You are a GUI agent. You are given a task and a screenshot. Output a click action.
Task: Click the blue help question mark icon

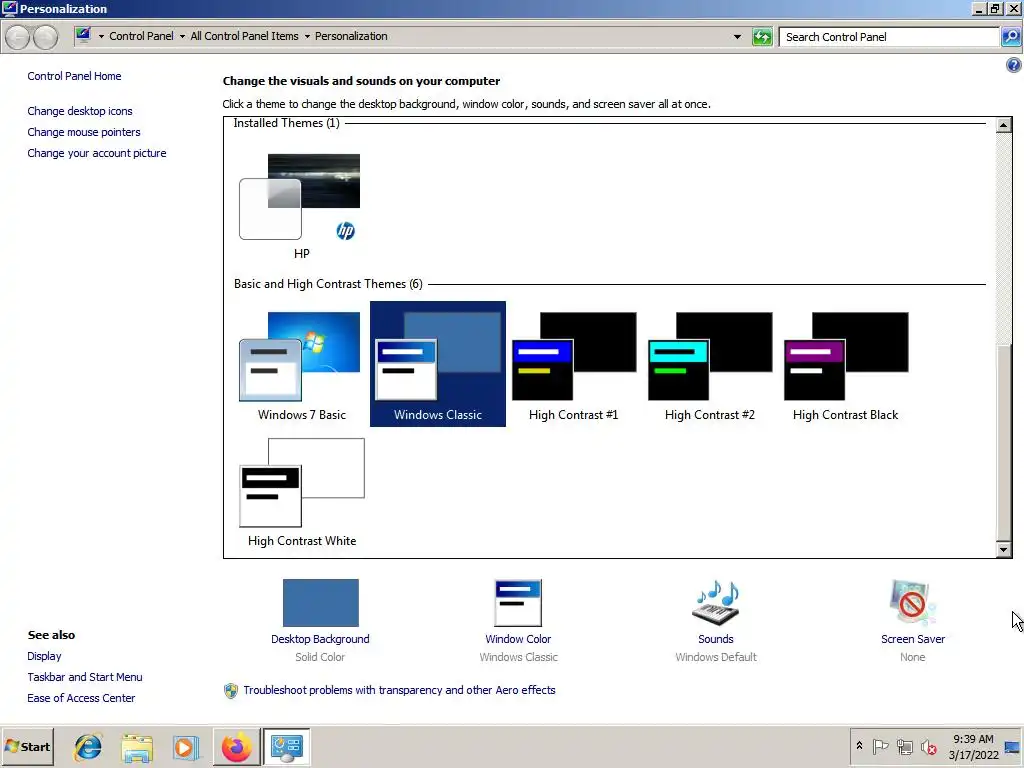[x=1014, y=65]
